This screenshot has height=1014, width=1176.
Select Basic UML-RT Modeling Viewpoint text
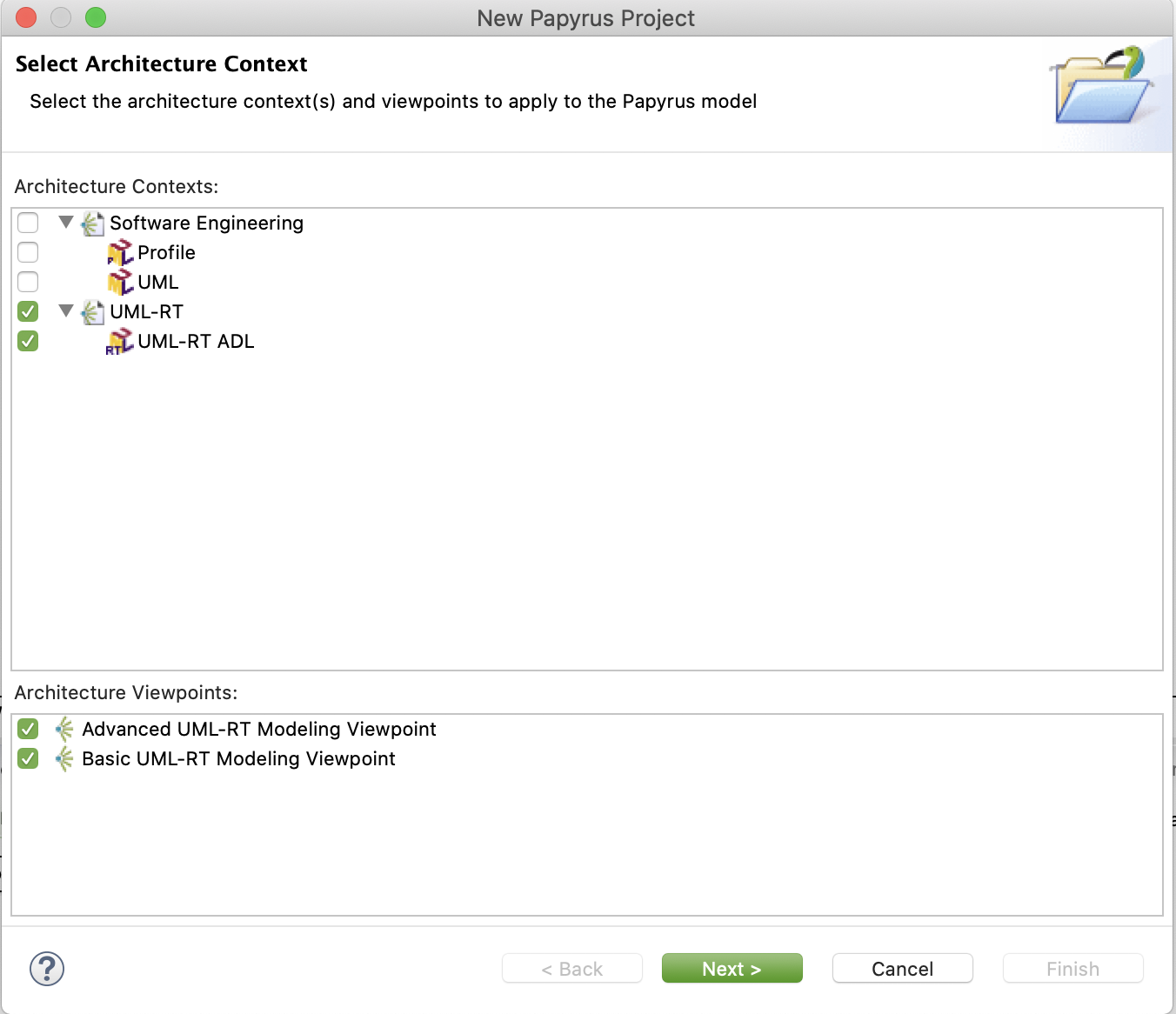click(x=239, y=759)
